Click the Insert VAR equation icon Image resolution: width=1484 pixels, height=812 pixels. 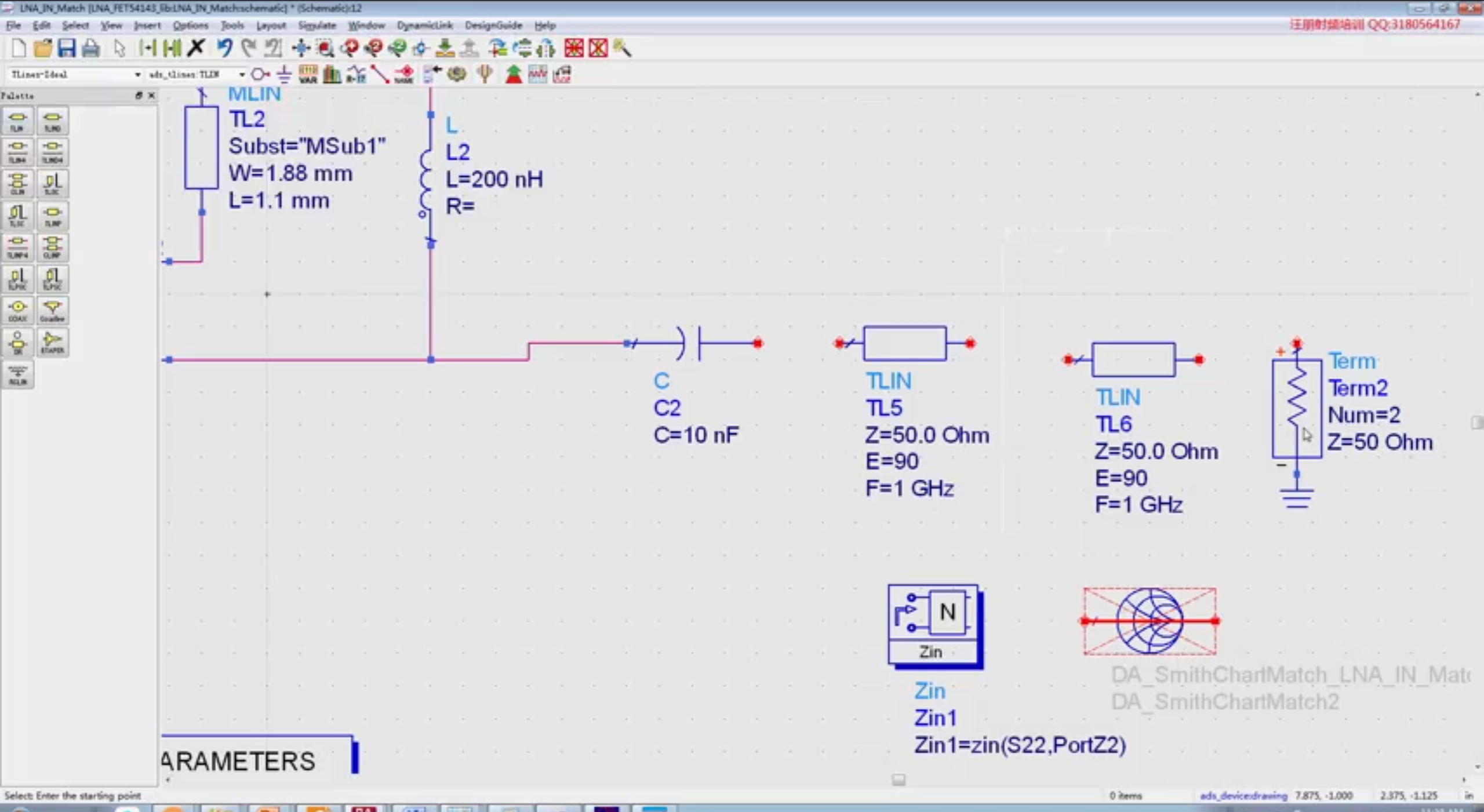pyautogui.click(x=308, y=74)
